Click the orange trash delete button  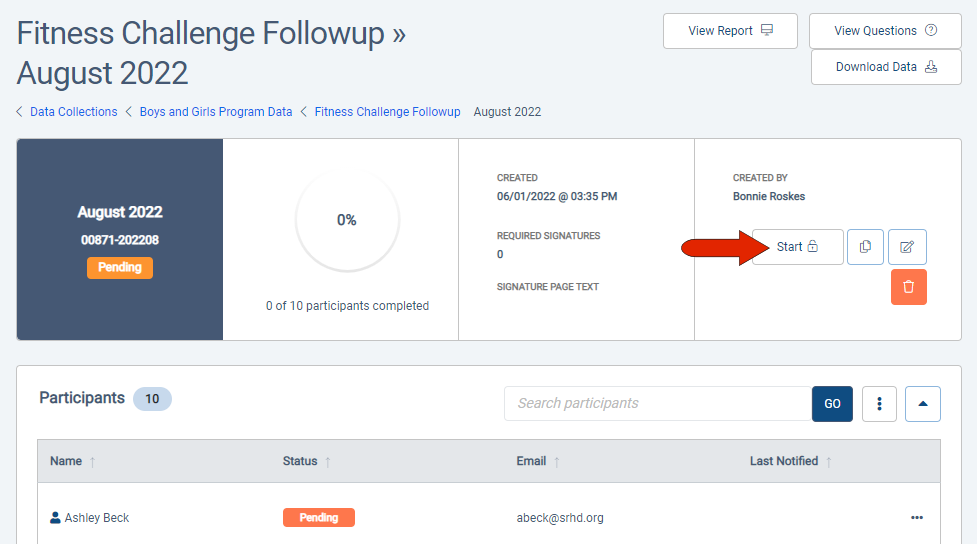(908, 287)
